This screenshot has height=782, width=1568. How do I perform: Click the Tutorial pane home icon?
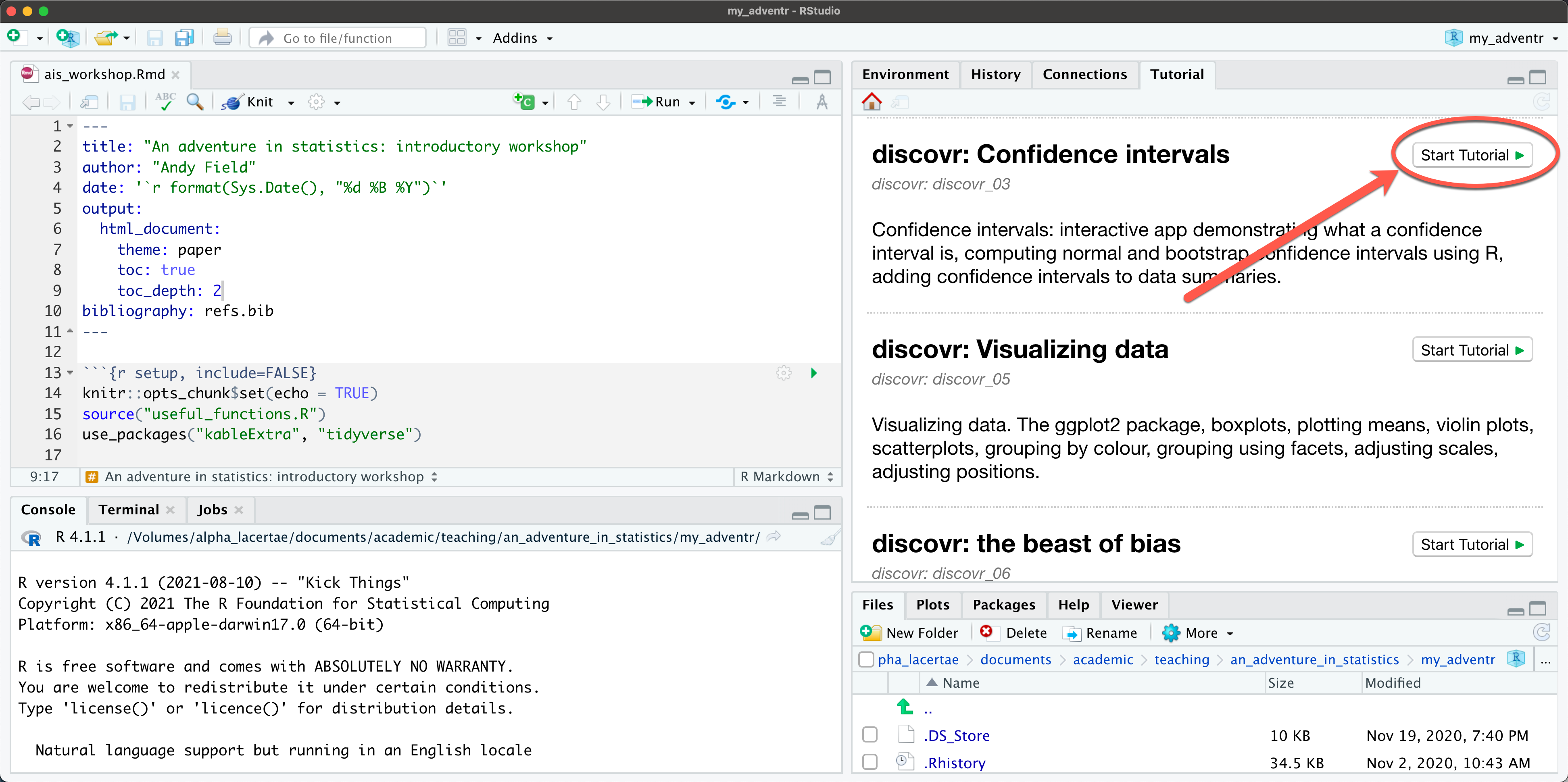click(872, 102)
